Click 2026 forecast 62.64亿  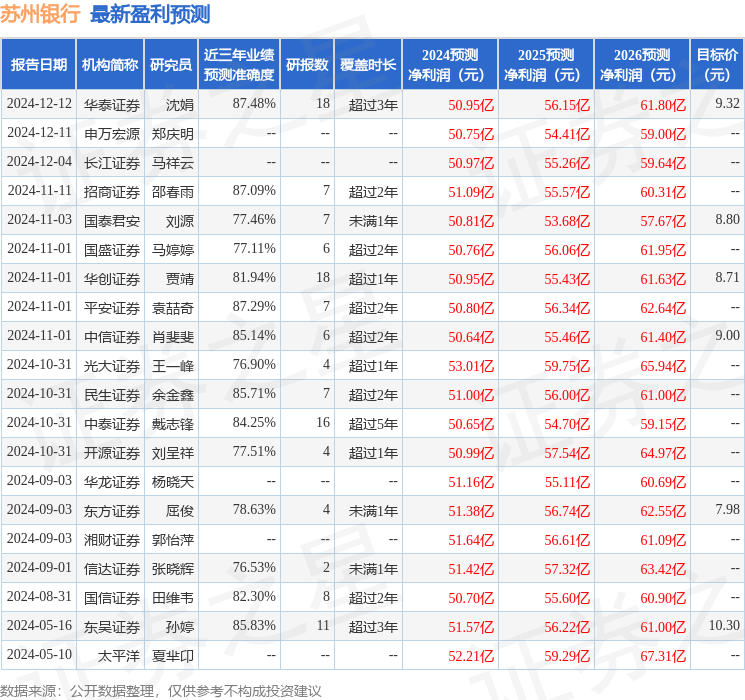663,308
